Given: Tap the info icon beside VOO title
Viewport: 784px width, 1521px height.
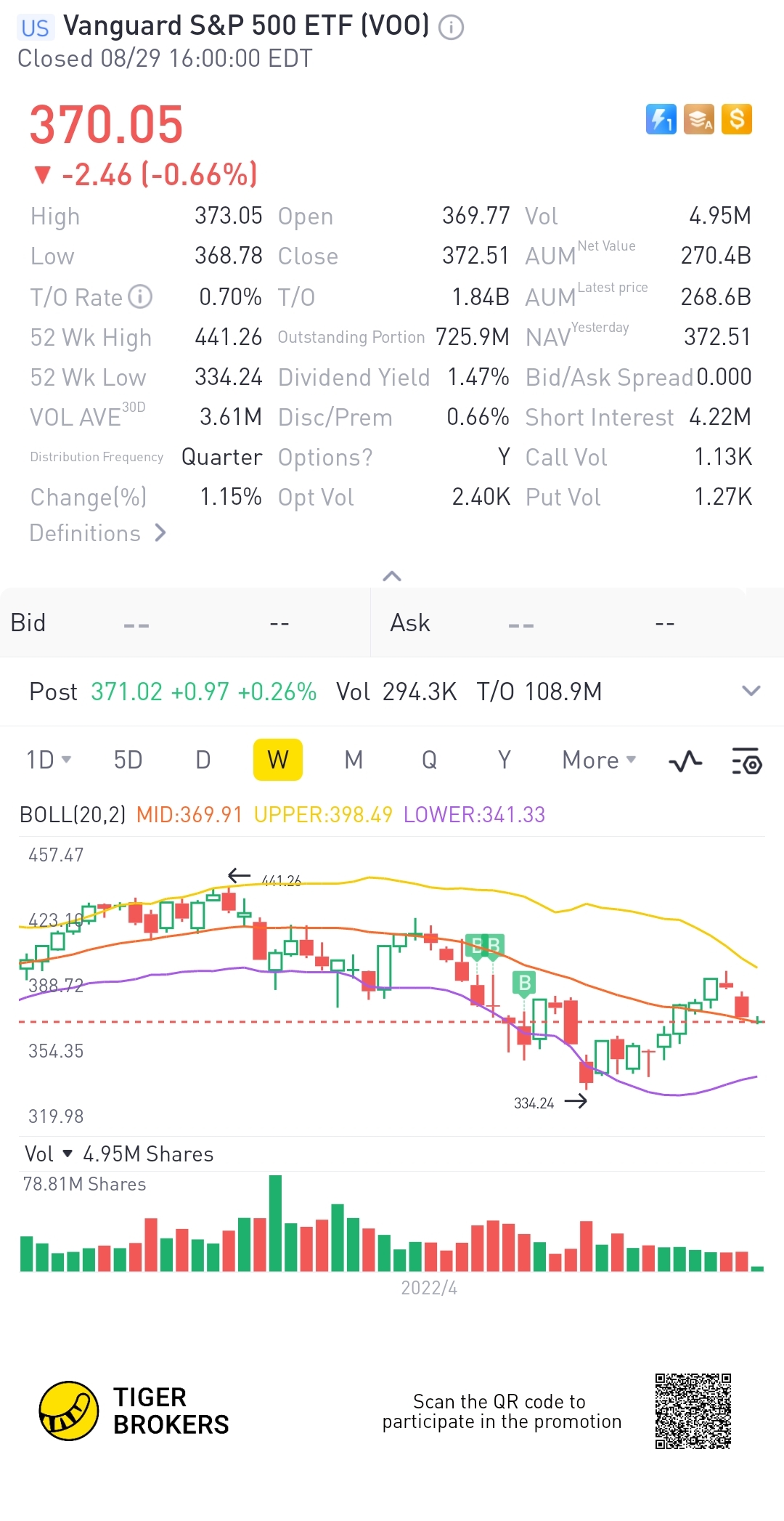Looking at the screenshot, I should [x=451, y=28].
